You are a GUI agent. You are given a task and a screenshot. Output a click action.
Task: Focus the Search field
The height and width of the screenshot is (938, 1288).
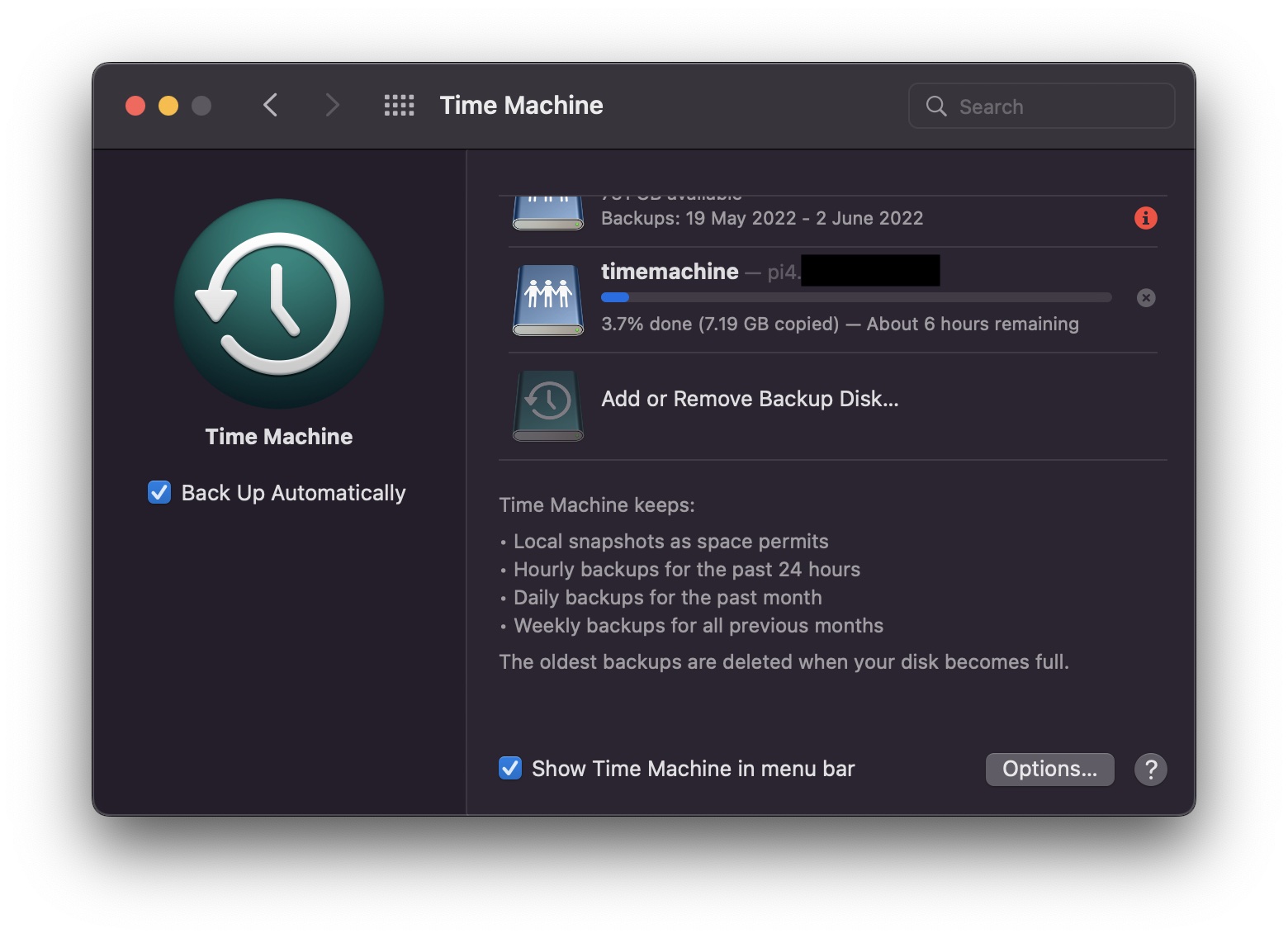pyautogui.click(x=1041, y=106)
